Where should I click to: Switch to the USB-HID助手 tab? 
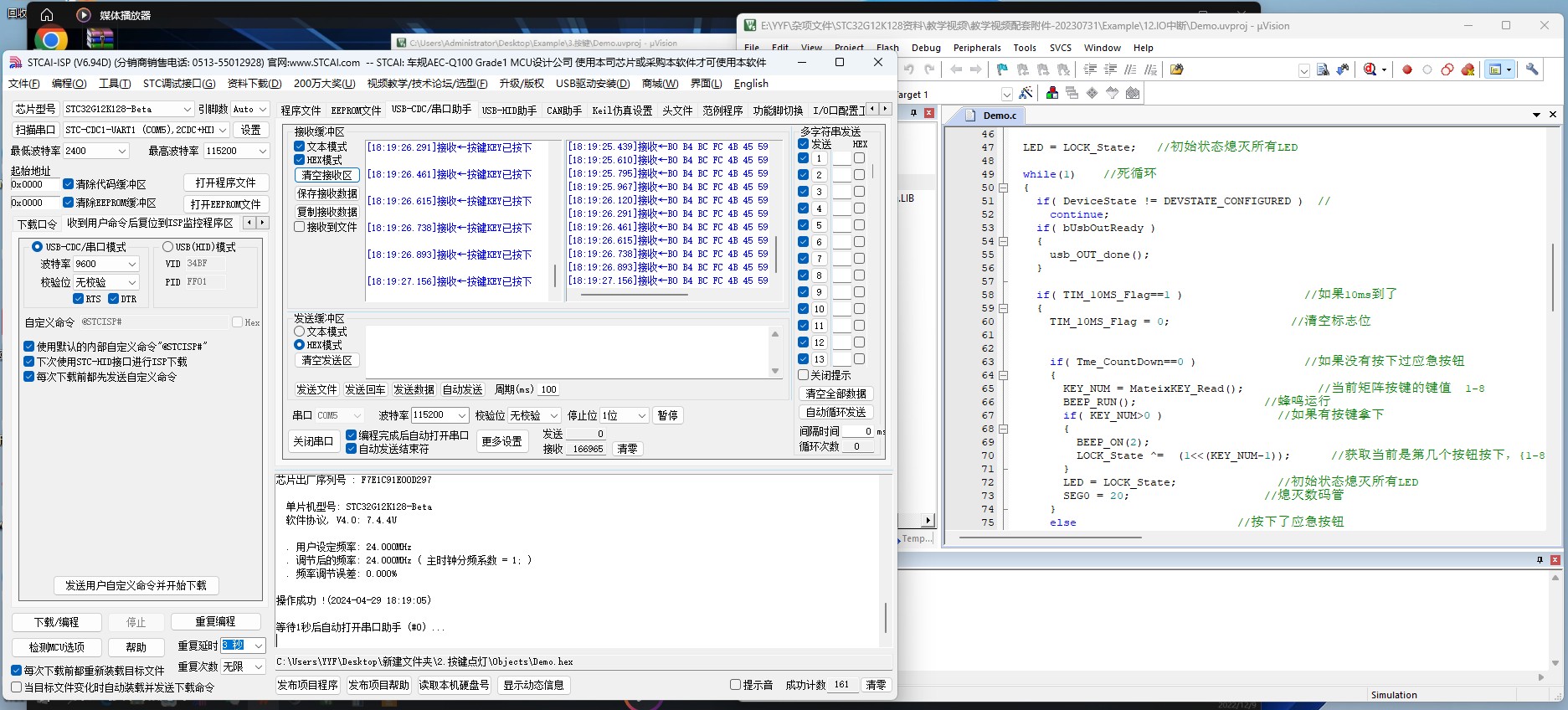(509, 111)
